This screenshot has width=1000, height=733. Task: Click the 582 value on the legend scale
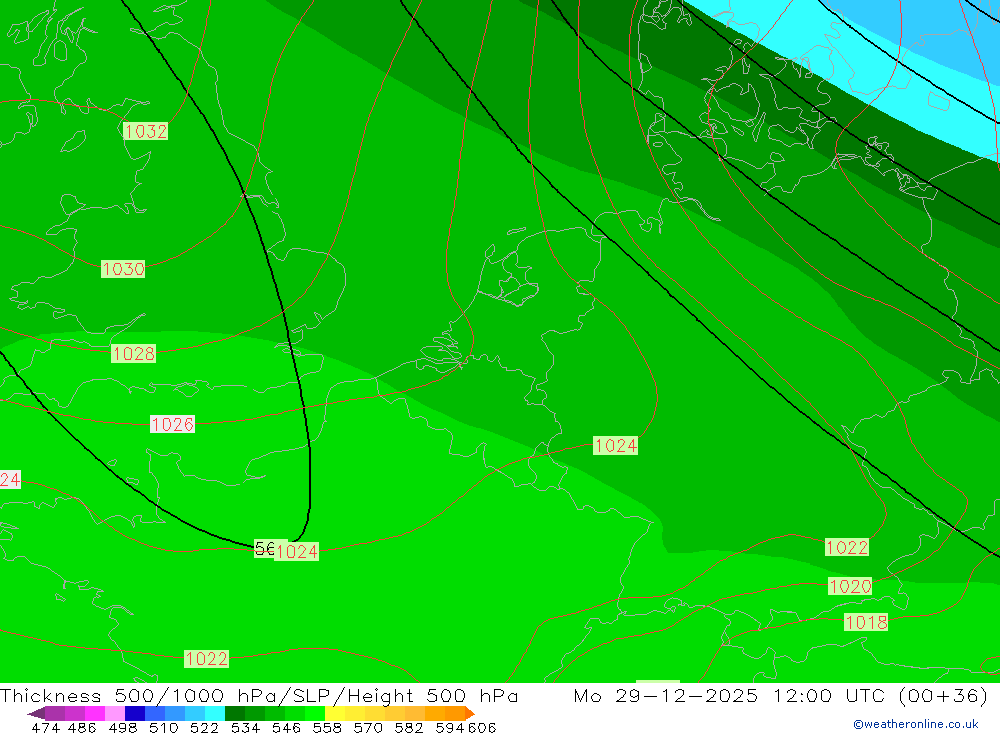pos(409,728)
